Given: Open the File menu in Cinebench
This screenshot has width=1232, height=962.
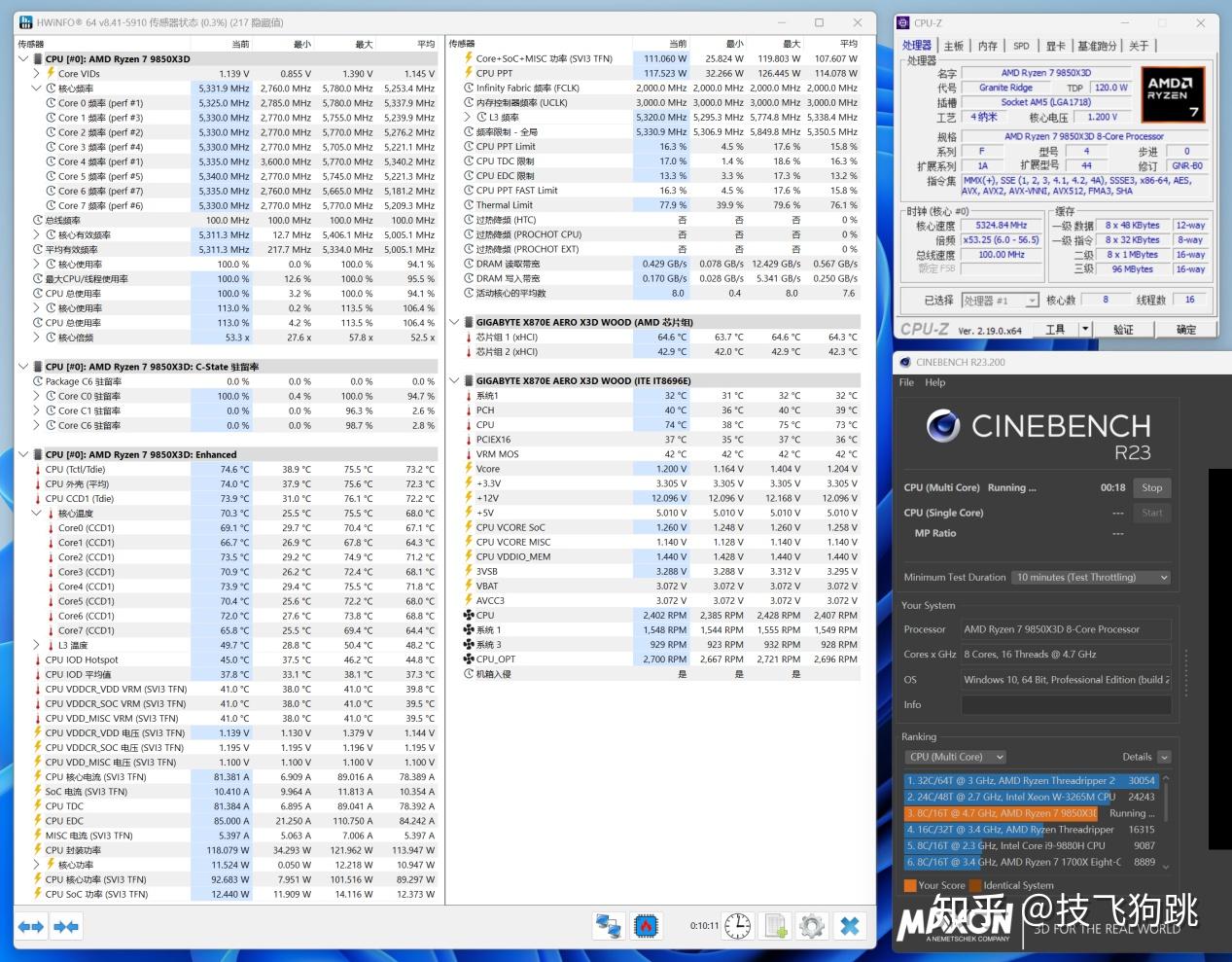Looking at the screenshot, I should (906, 382).
